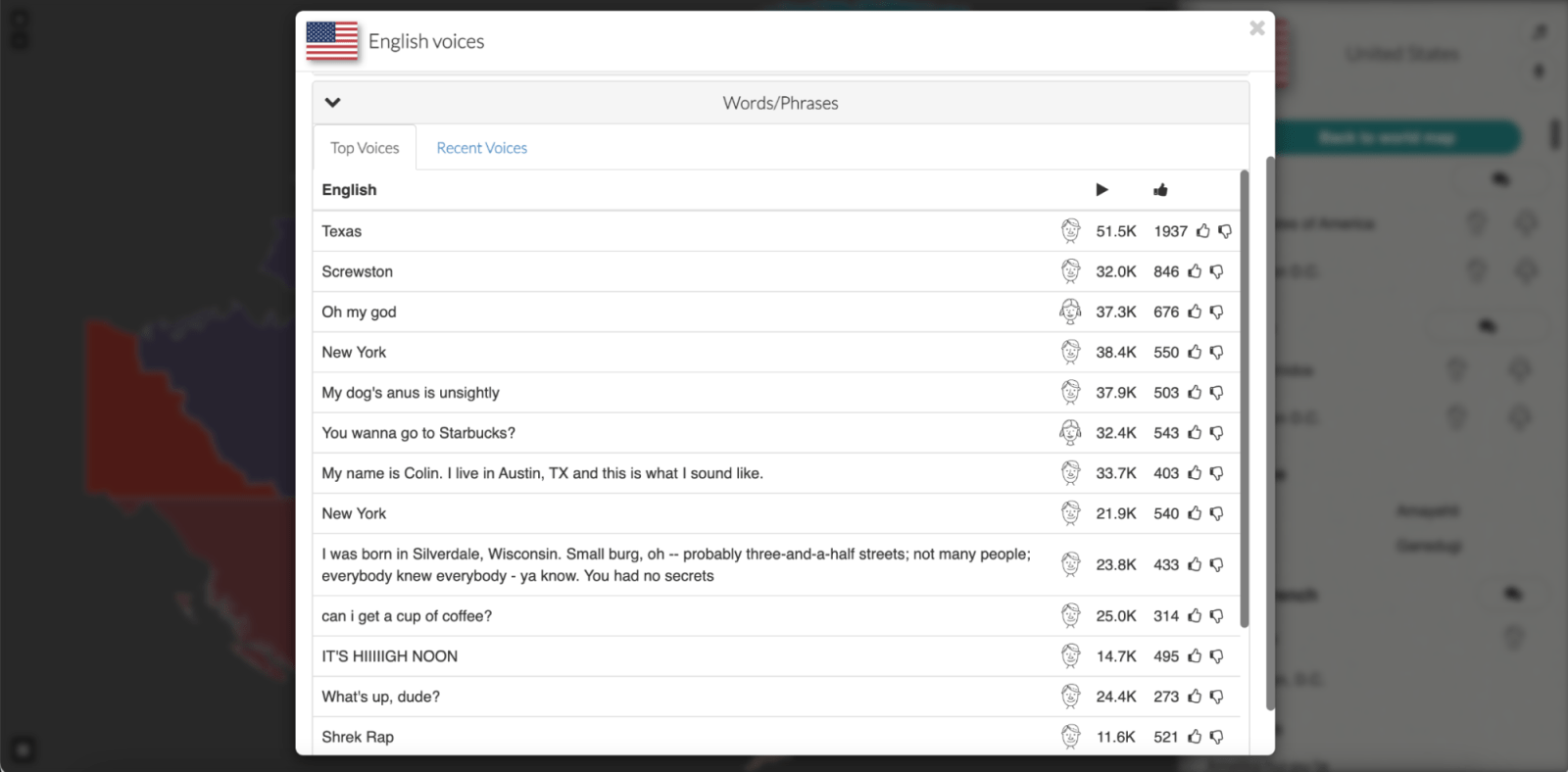Click the female speaker icon for Oh my god
1568x772 pixels.
[1070, 312]
